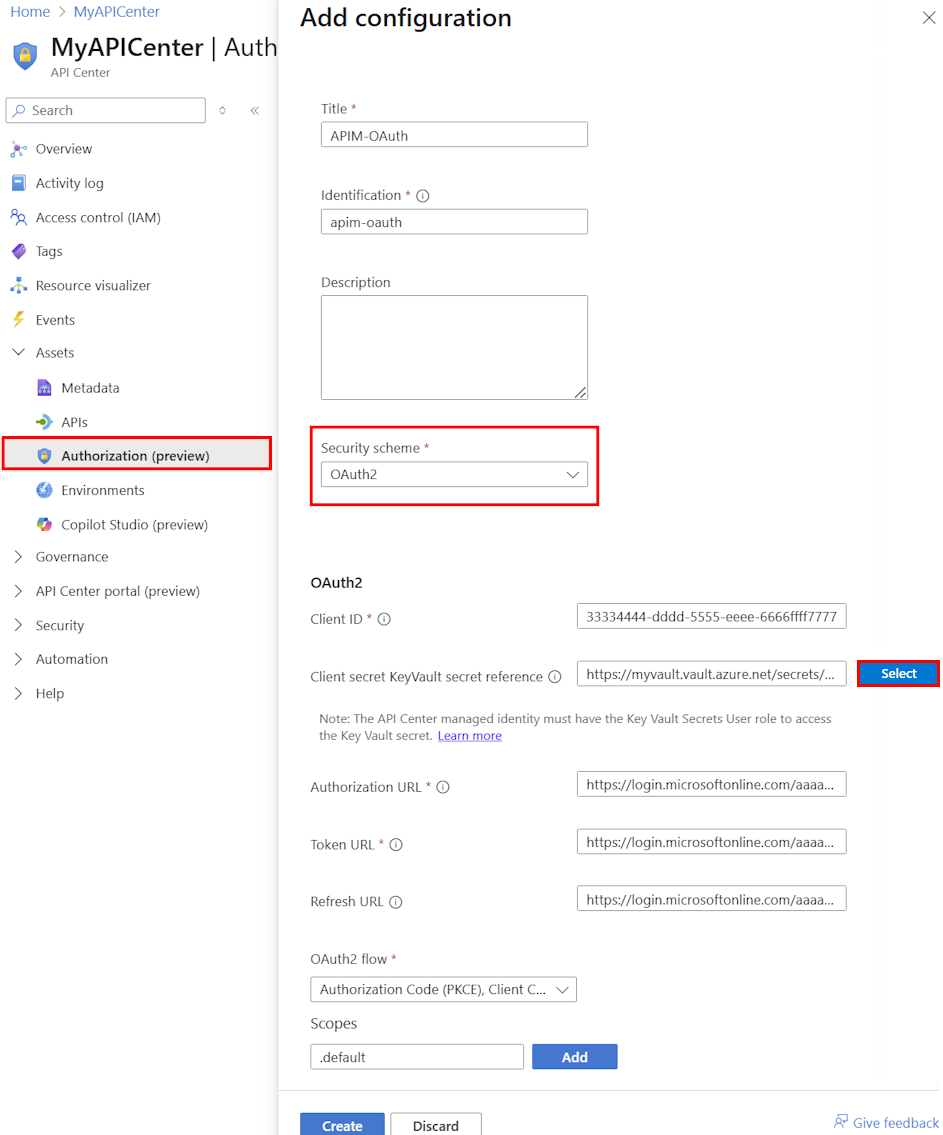Viewport: 943px width, 1135px height.
Task: Click the info icon beside Authorization URL
Action: [443, 787]
